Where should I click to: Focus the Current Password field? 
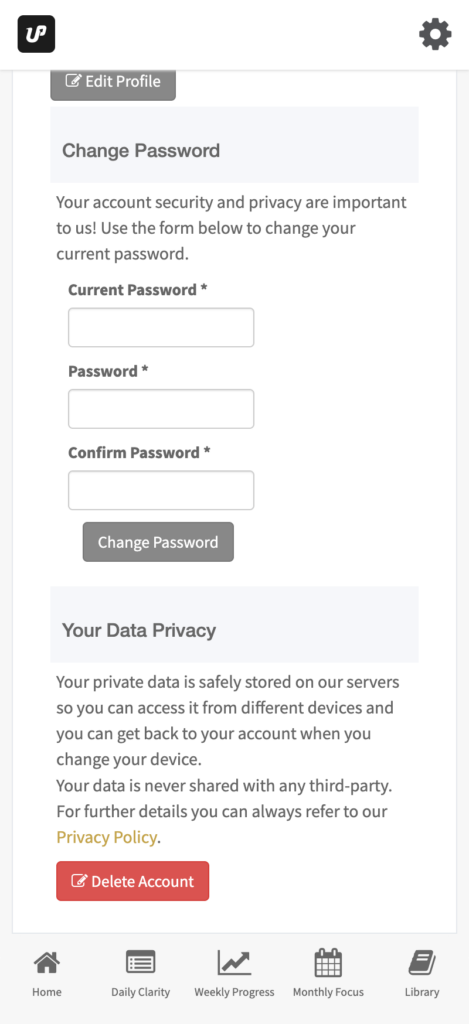point(161,328)
